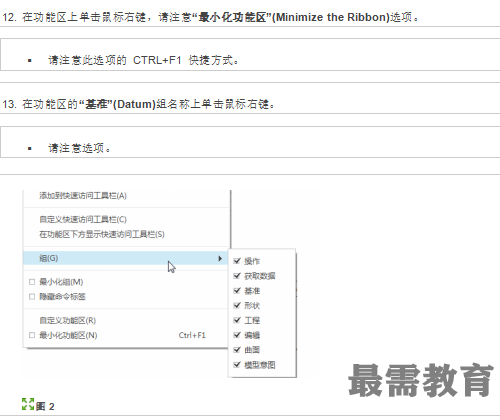Viewport: 500px width, 420px height.
Task: Toggle the 基准 group checkbox
Action: click(x=237, y=291)
